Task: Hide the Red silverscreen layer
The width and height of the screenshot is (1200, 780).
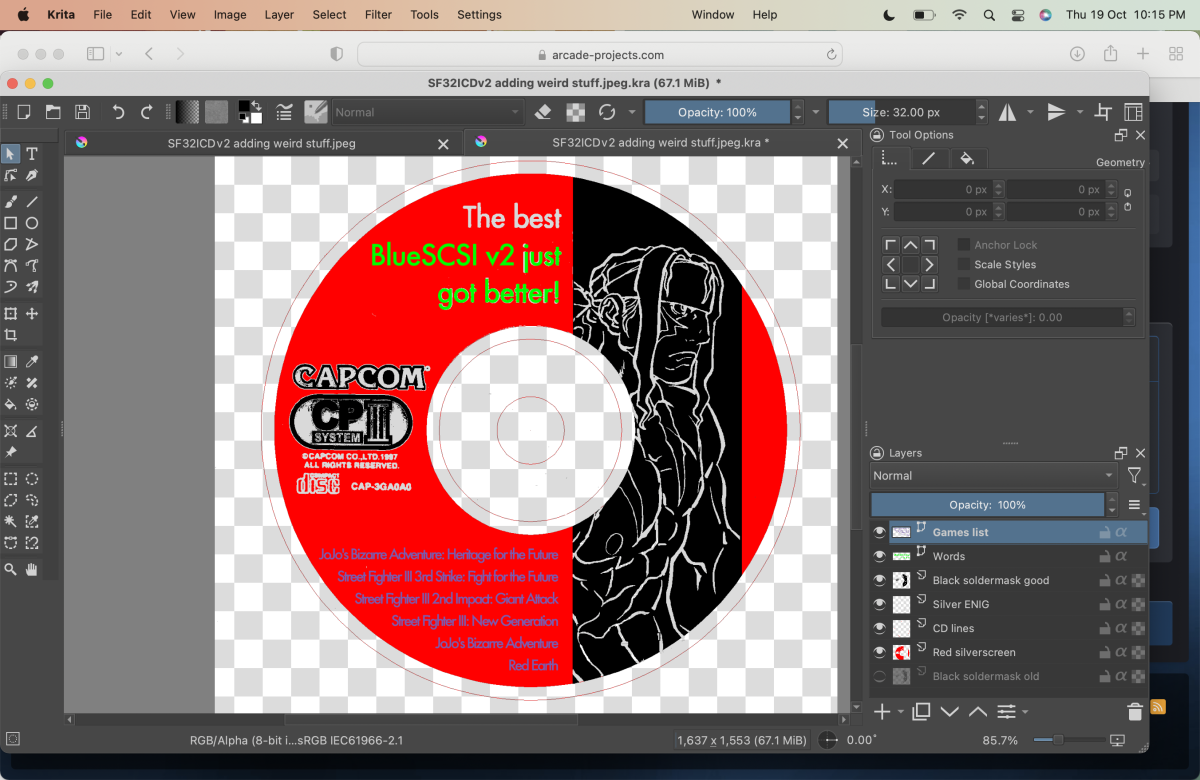Action: [x=880, y=652]
